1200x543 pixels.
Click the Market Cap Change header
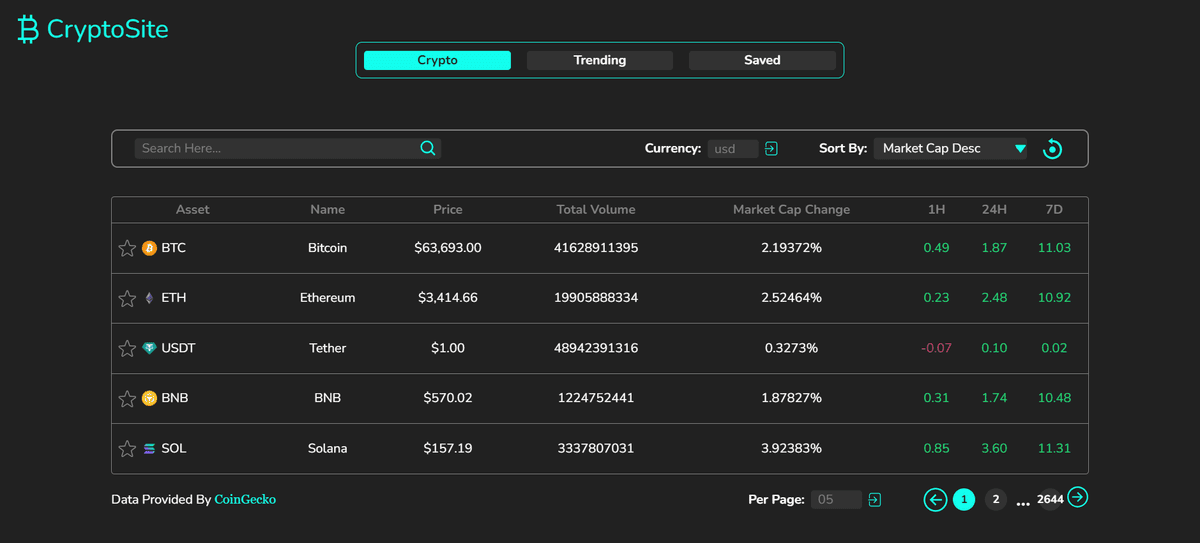coord(791,210)
